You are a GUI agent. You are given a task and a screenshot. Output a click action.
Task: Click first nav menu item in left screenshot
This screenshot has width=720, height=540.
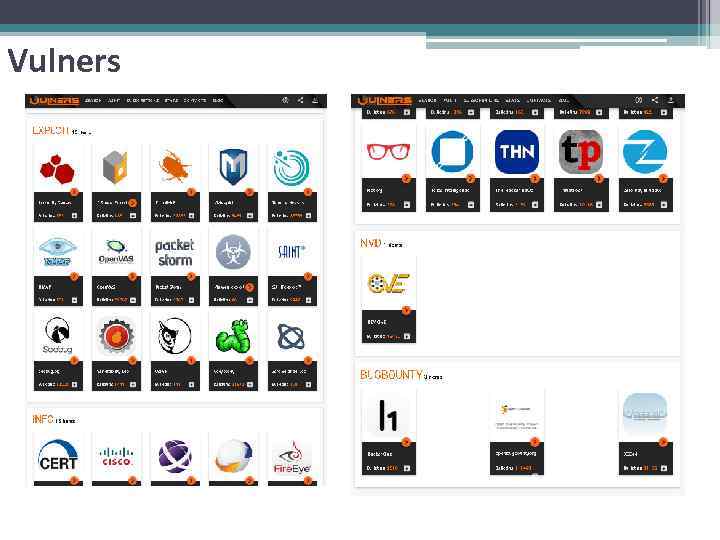(93, 101)
